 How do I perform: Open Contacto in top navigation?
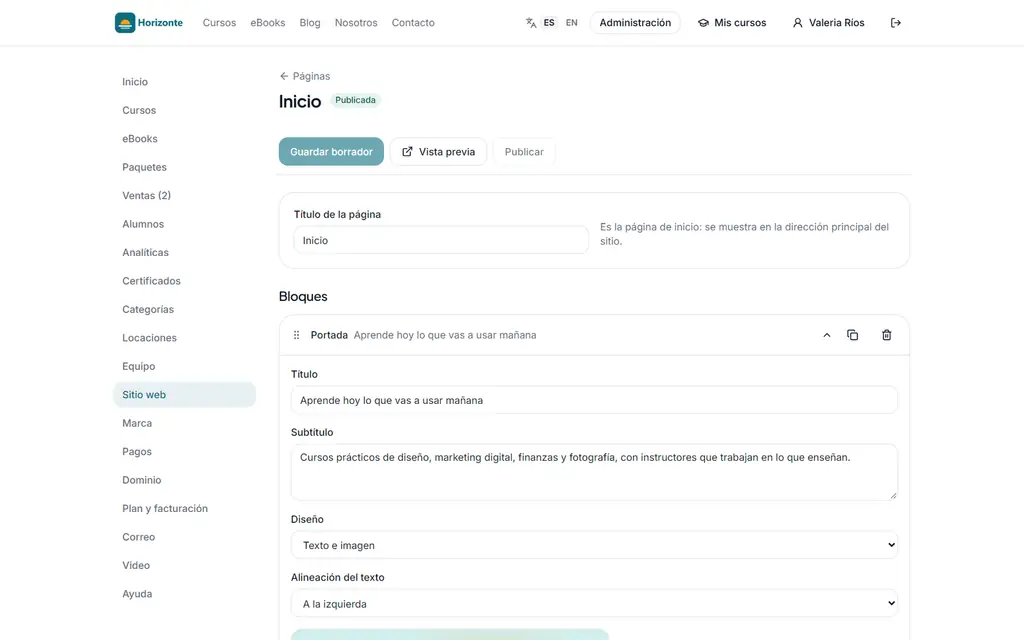coord(413,23)
